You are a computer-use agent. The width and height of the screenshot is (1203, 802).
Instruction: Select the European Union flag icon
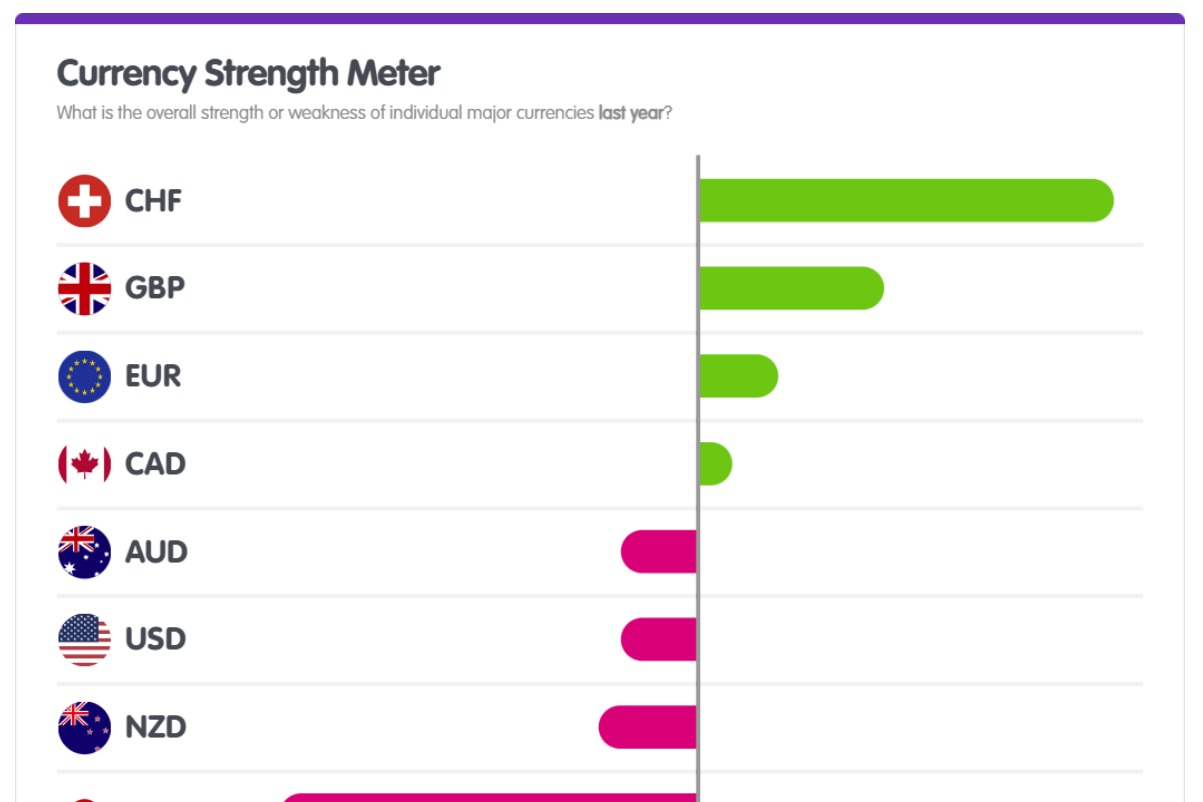[84, 376]
